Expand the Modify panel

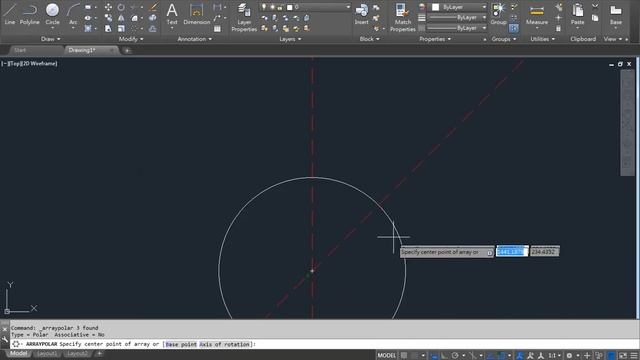[x=131, y=39]
